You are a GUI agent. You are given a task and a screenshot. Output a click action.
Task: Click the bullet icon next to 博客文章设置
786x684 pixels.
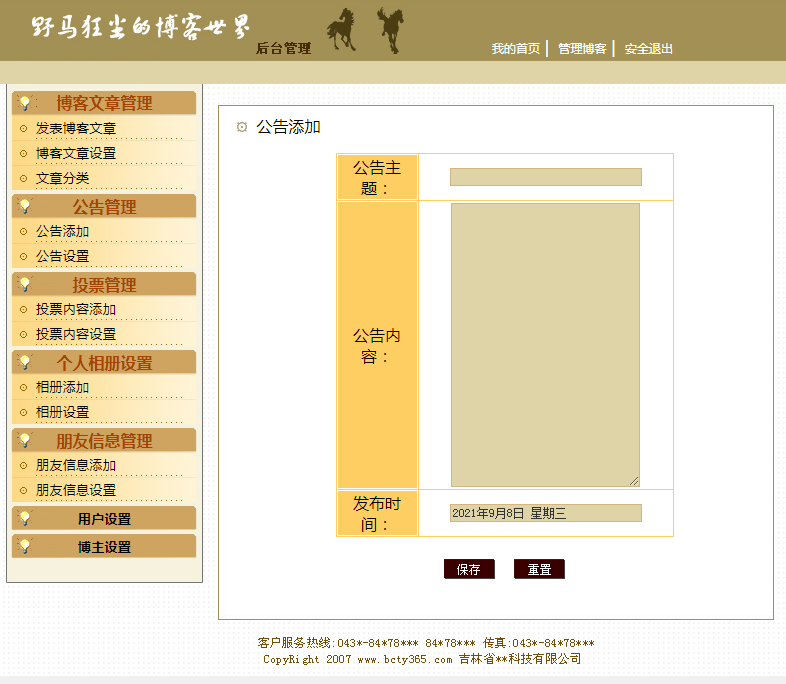click(x=23, y=153)
